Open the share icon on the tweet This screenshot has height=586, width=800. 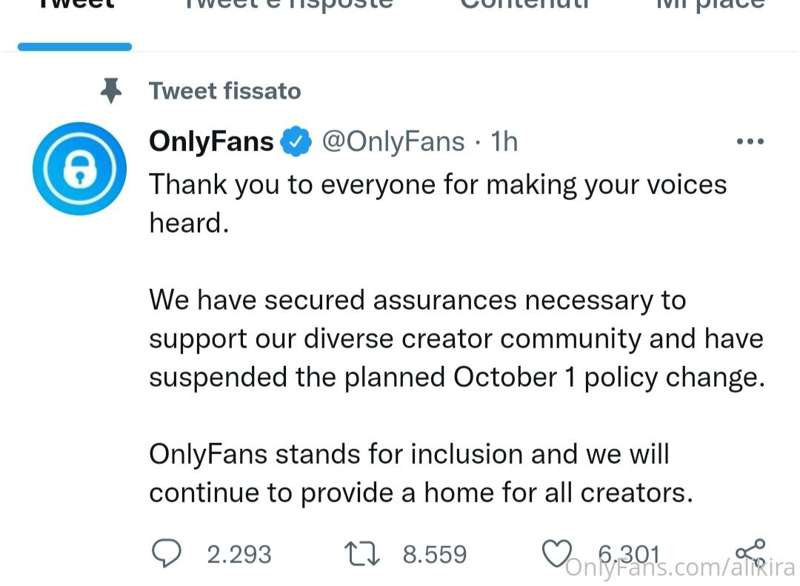coord(750,554)
